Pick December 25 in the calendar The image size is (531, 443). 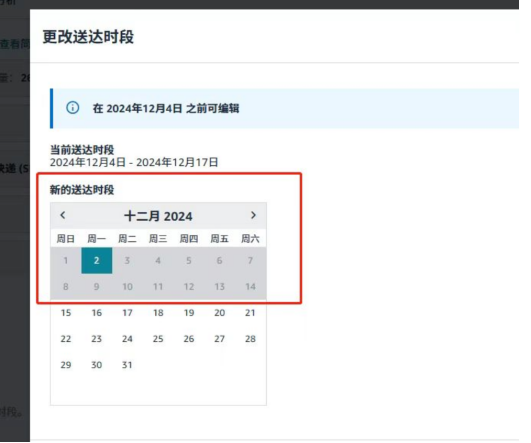158,339
